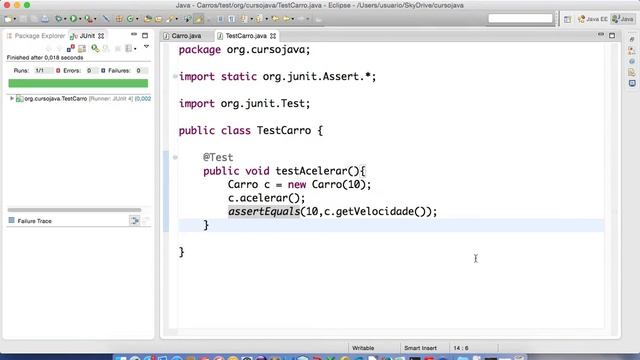Screen dimensions: 640x360
Task: Collapse the @Test method fold marker
Action: 175,157
